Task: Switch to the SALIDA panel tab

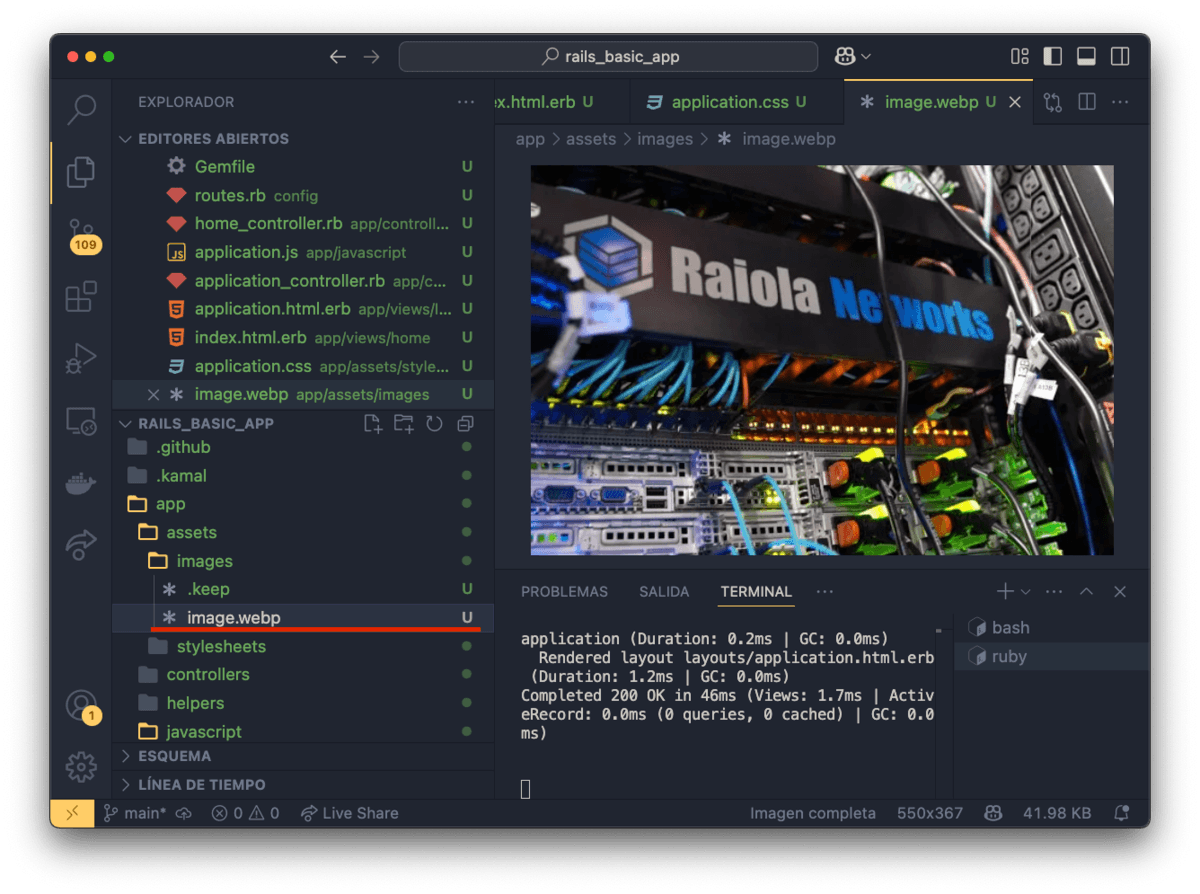Action: 664,592
